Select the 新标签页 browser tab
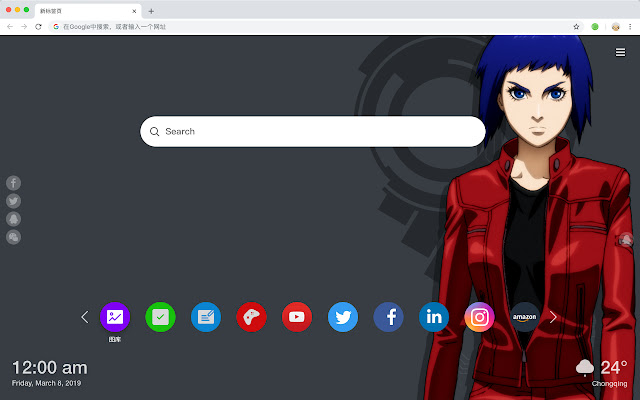The width and height of the screenshot is (640, 400). pyautogui.click(x=88, y=11)
